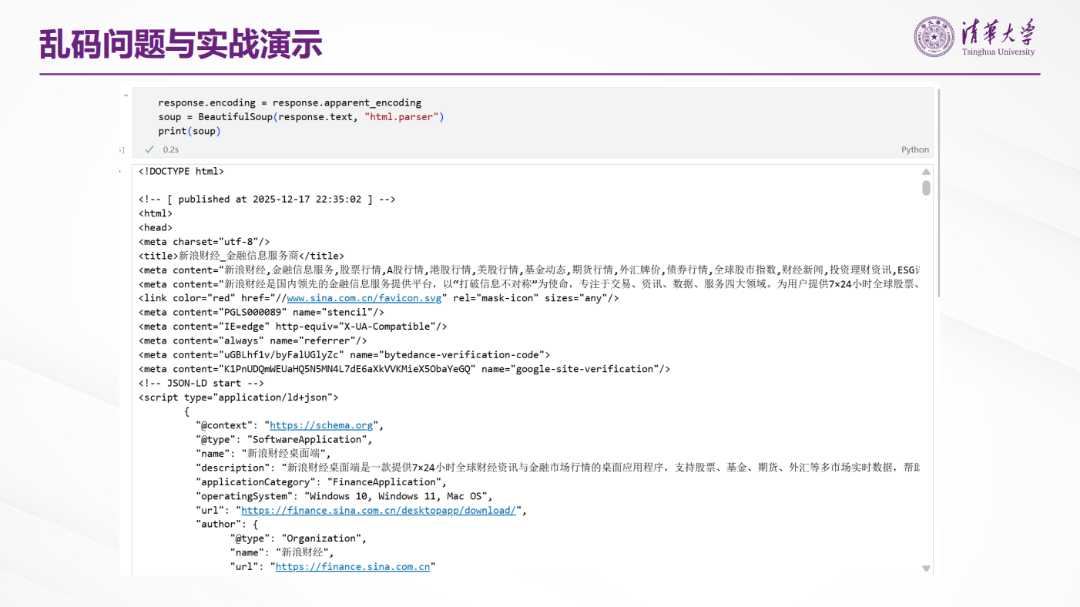Click the title line 新浪财经_金融信息服务商
Screen dimensions: 1080x607
241,256
